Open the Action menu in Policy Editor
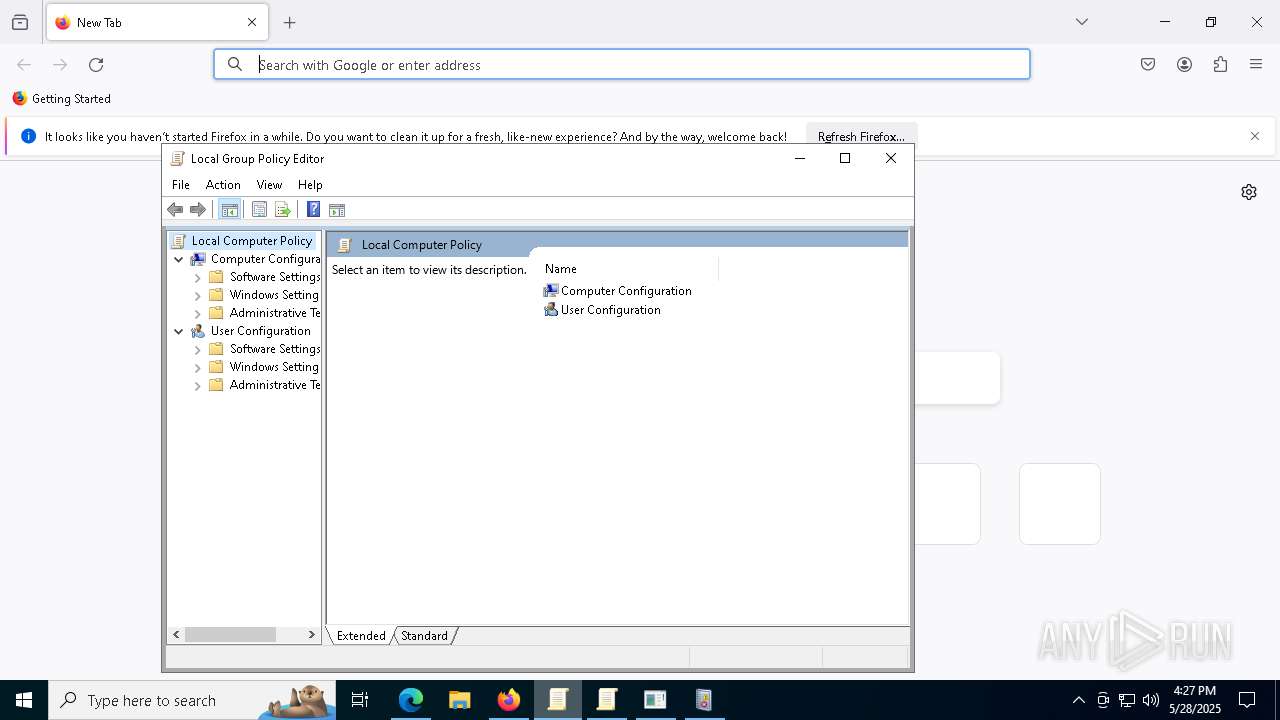This screenshot has width=1280, height=720. coord(223,185)
